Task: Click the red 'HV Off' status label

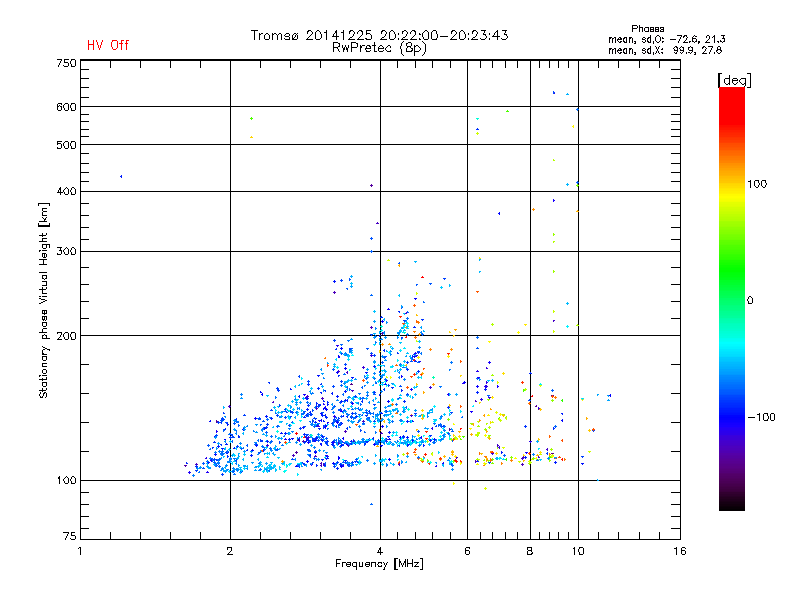Action: pos(108,45)
